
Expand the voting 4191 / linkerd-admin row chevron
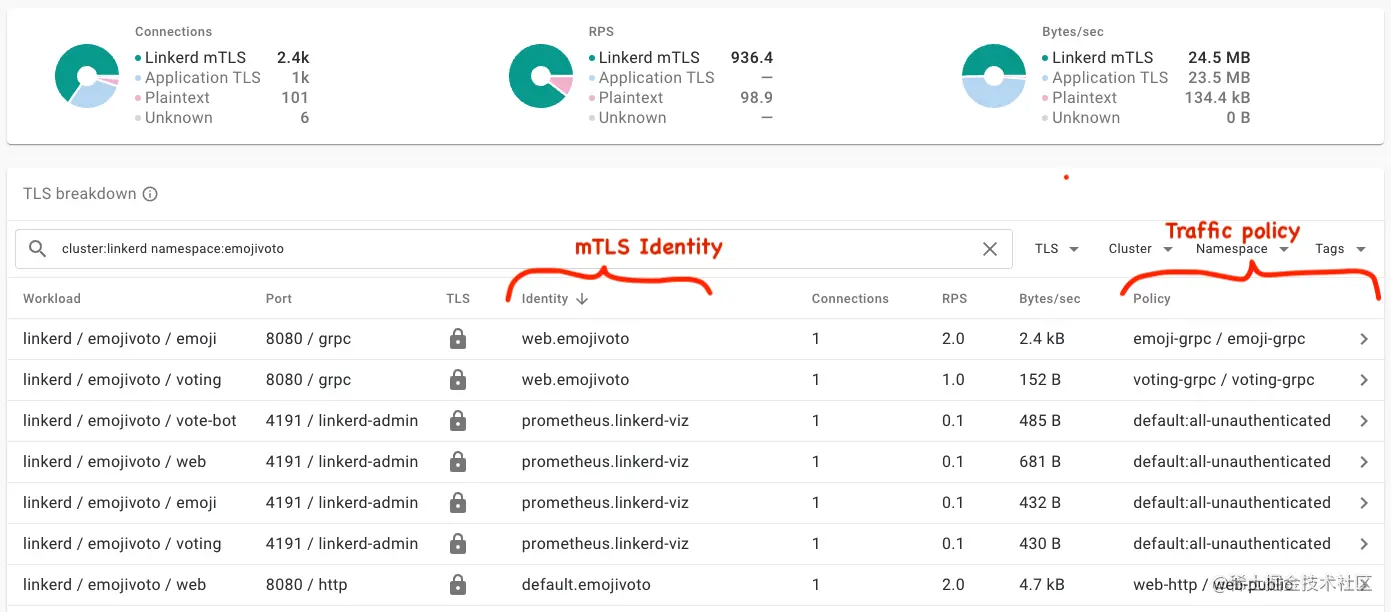1364,544
